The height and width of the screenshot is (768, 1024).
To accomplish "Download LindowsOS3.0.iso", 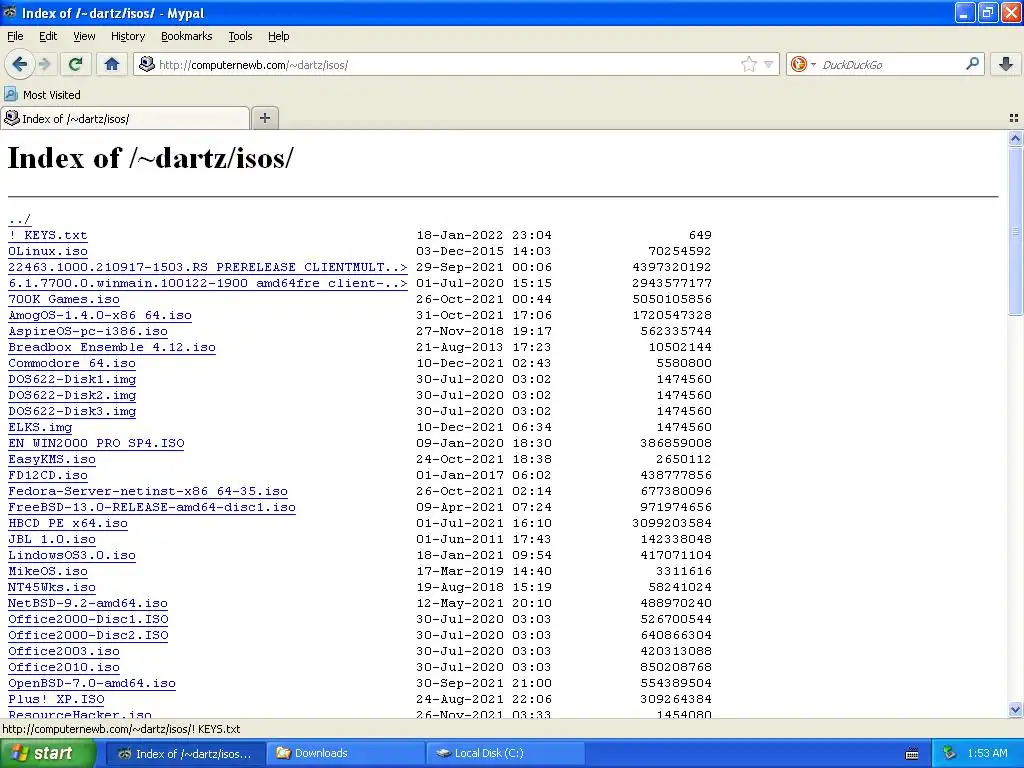I will (72, 555).
